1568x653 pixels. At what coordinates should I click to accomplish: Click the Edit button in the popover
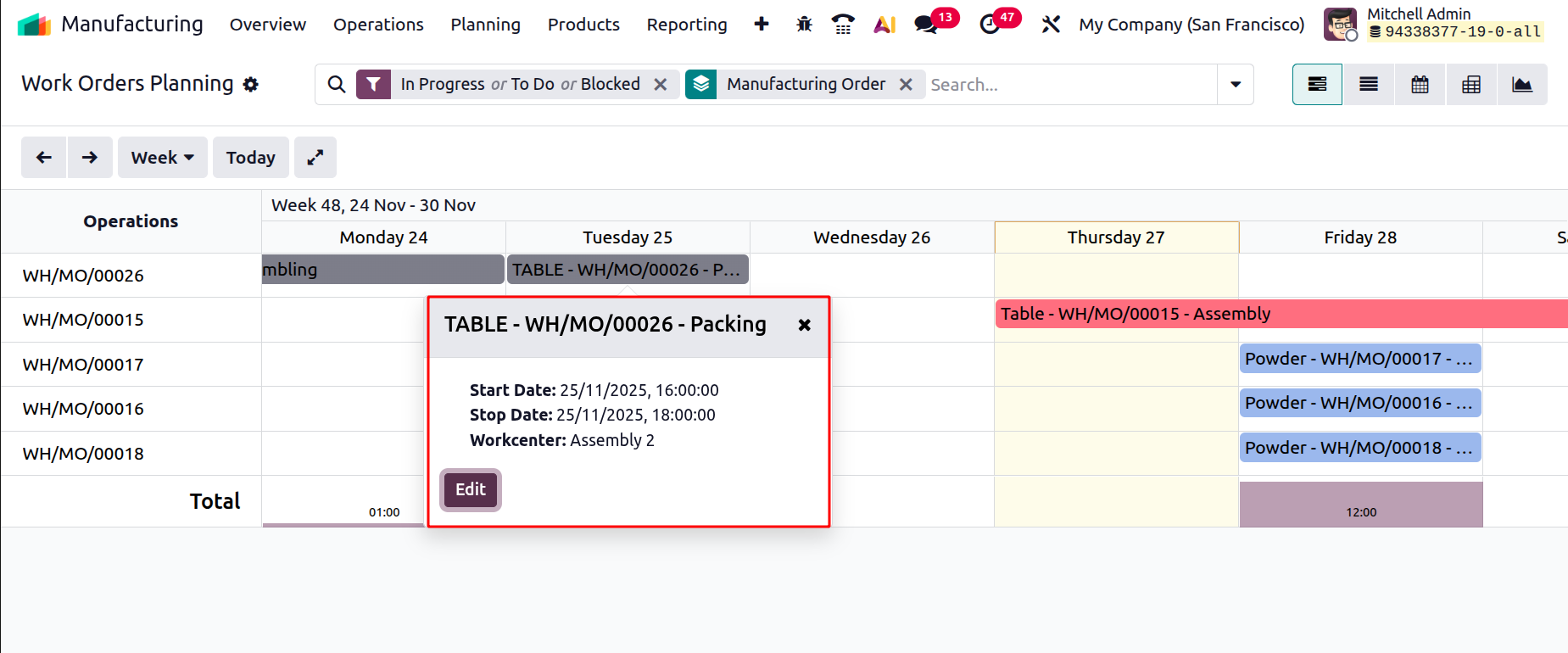[471, 489]
